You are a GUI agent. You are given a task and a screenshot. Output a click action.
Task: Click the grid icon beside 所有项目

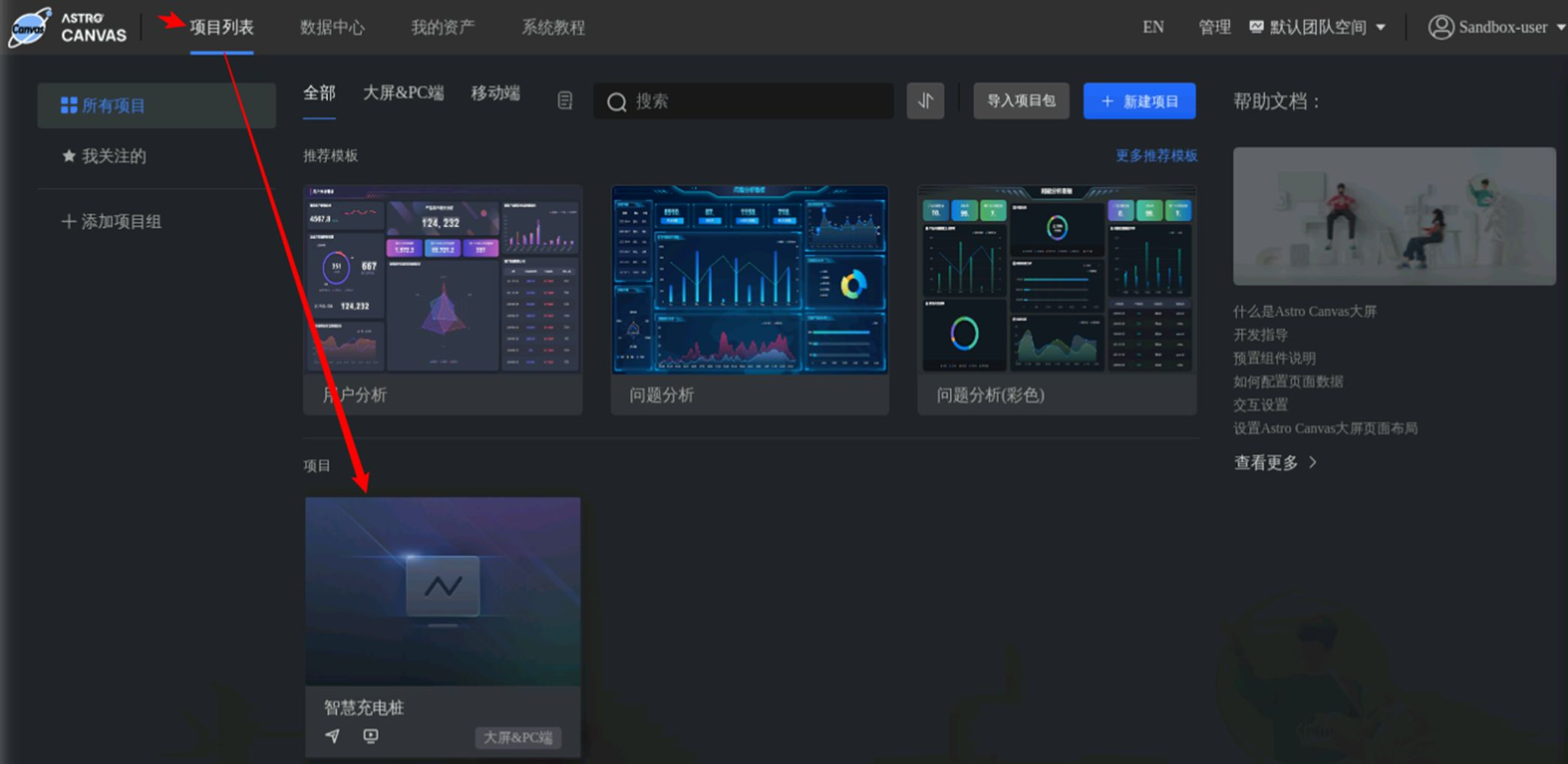click(x=69, y=105)
